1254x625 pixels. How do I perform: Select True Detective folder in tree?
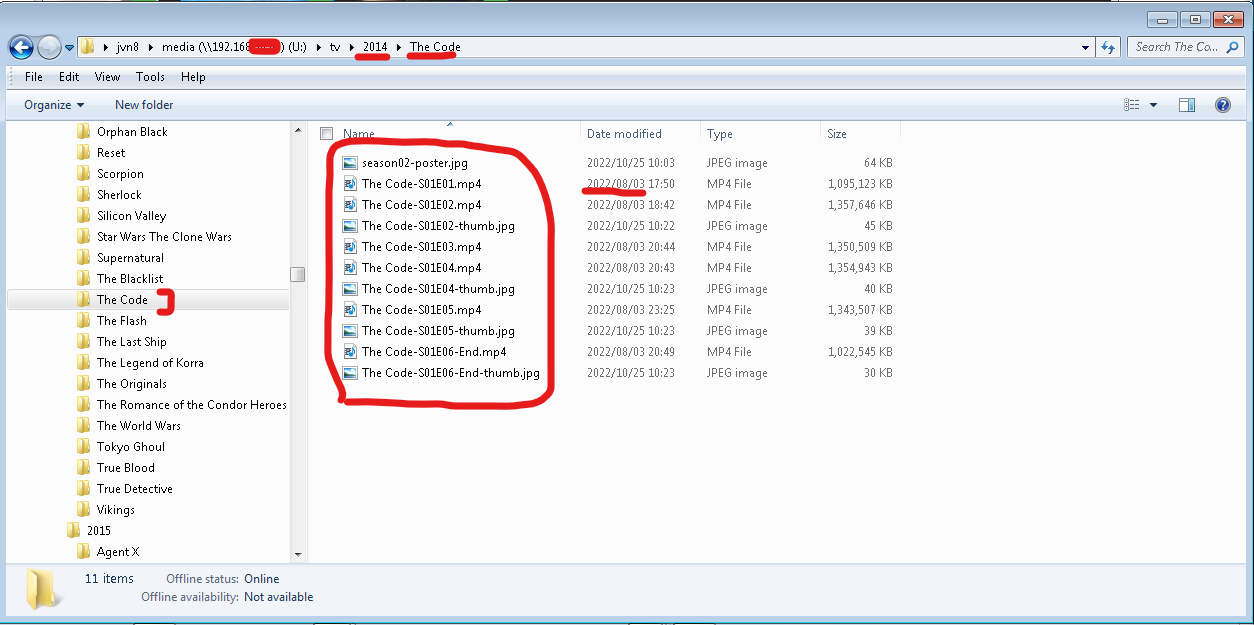click(x=134, y=489)
